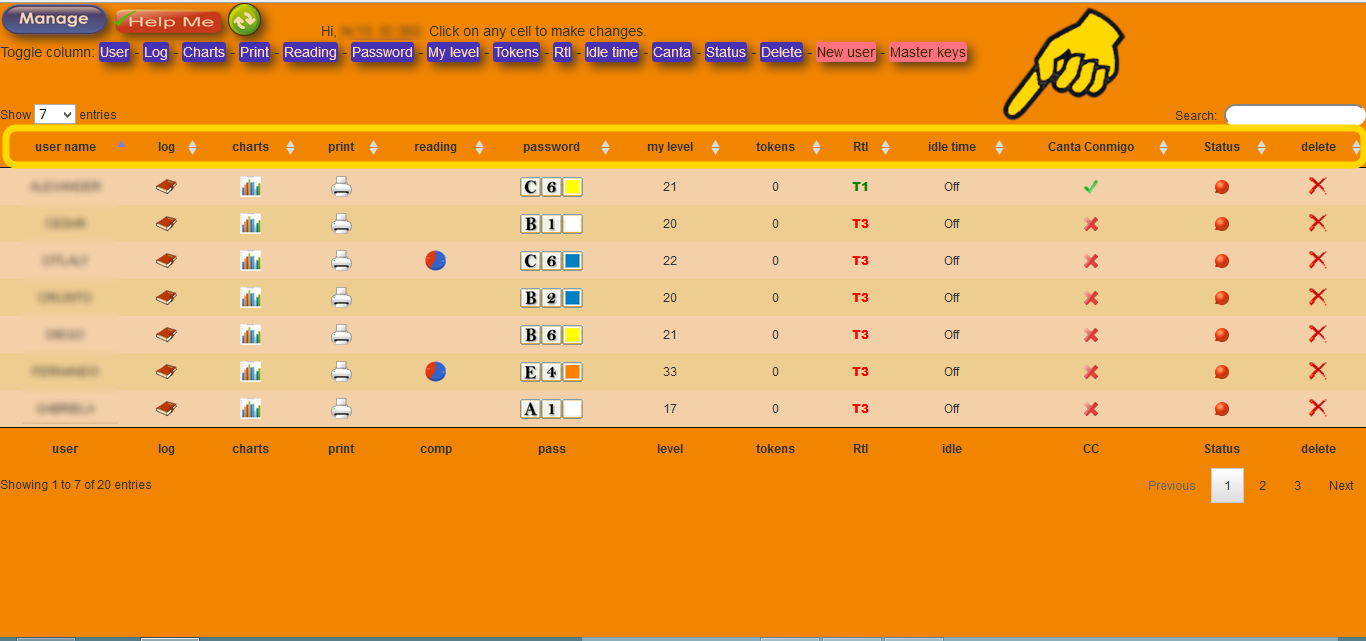The image size is (1366, 641).
Task: Toggle the My level column link
Action: 454,52
